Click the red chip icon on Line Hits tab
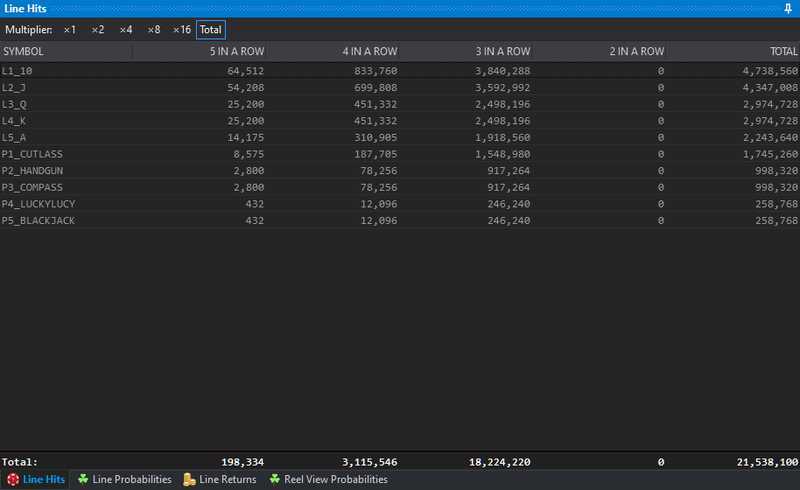This screenshot has width=800, height=490. pos(13,479)
